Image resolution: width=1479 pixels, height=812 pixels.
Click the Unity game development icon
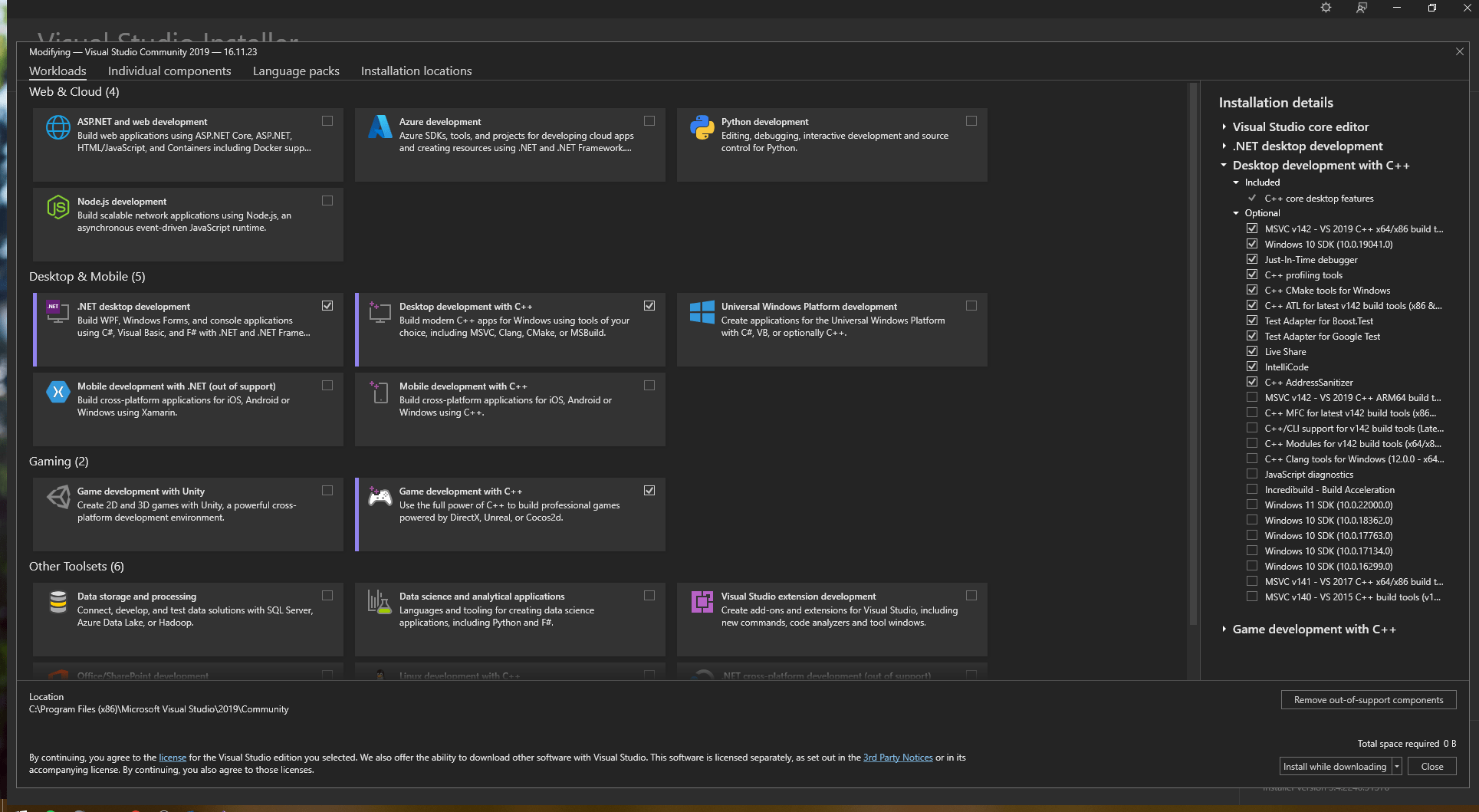58,497
